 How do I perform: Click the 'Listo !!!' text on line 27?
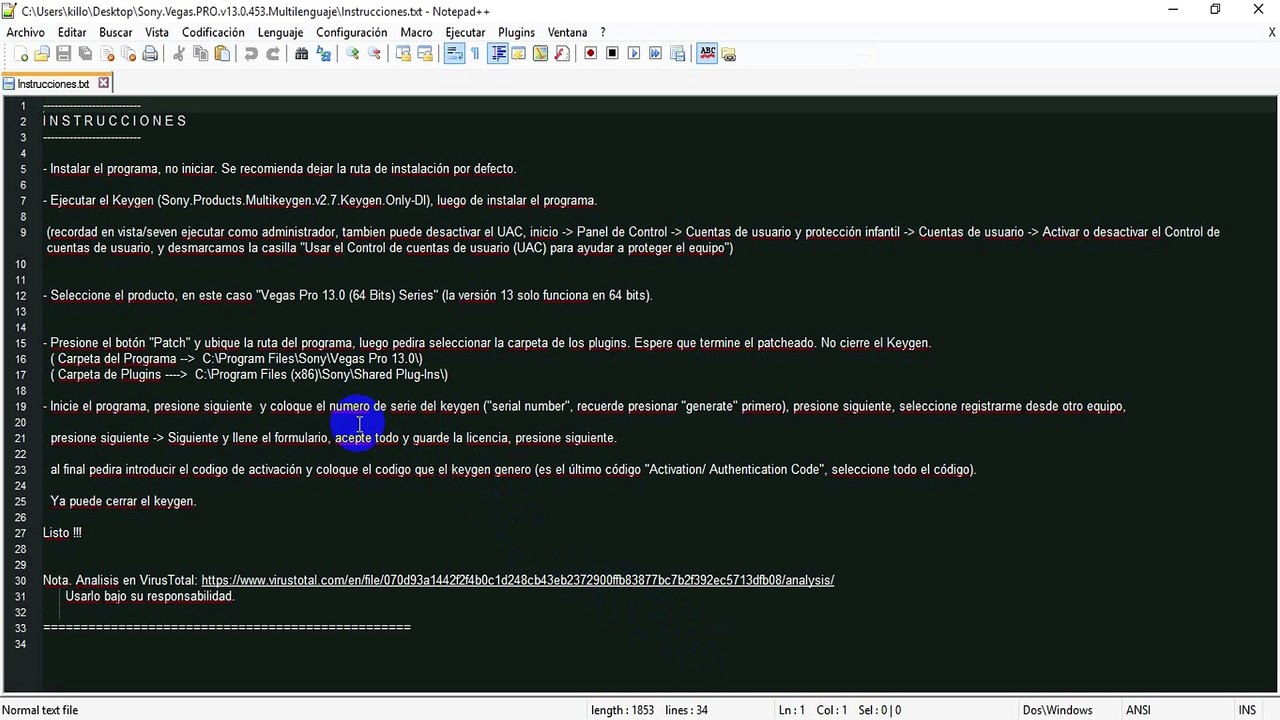pyautogui.click(x=62, y=533)
